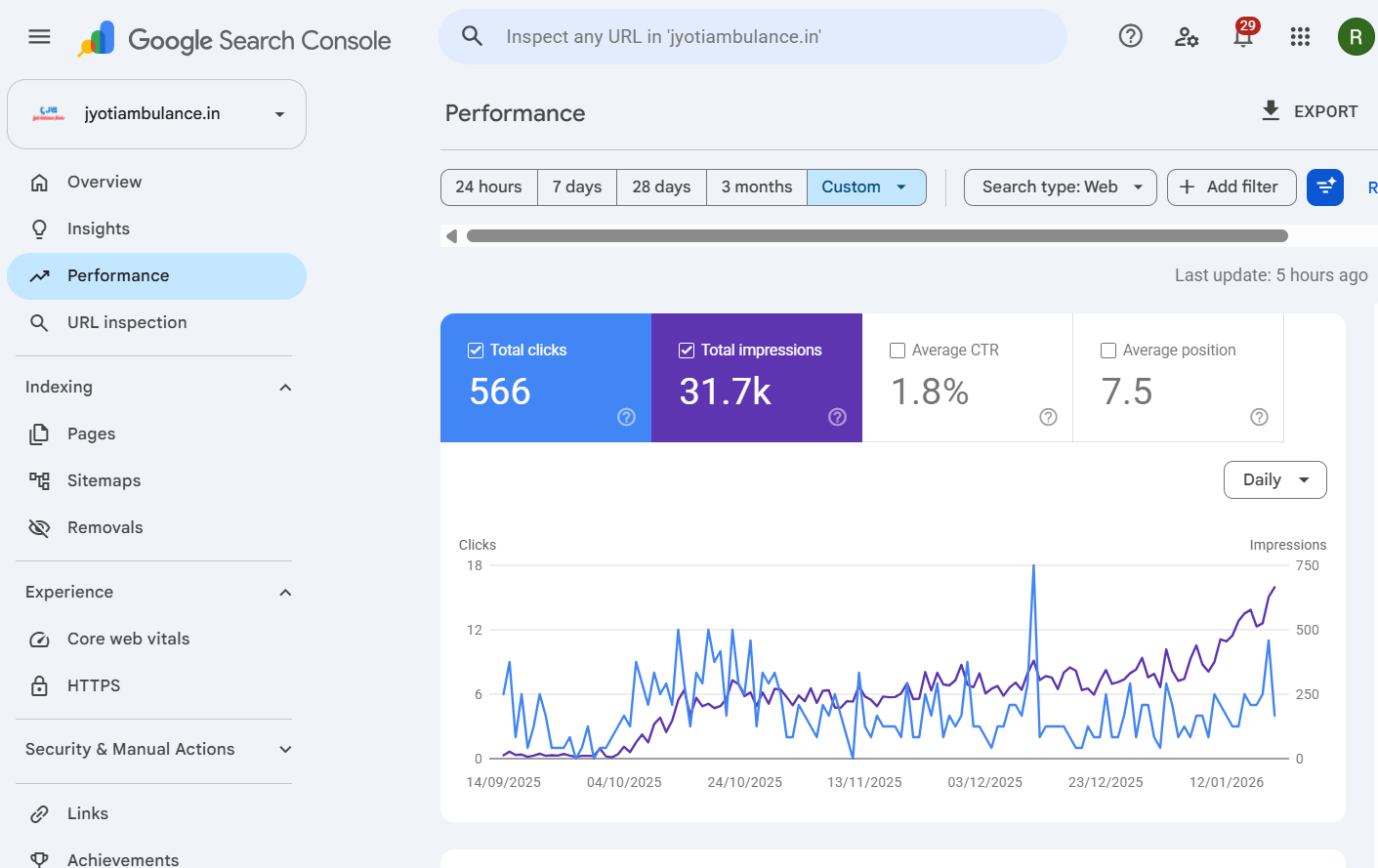Open the jyotiambulance.in property dropdown
The width and height of the screenshot is (1378, 868).
(156, 114)
